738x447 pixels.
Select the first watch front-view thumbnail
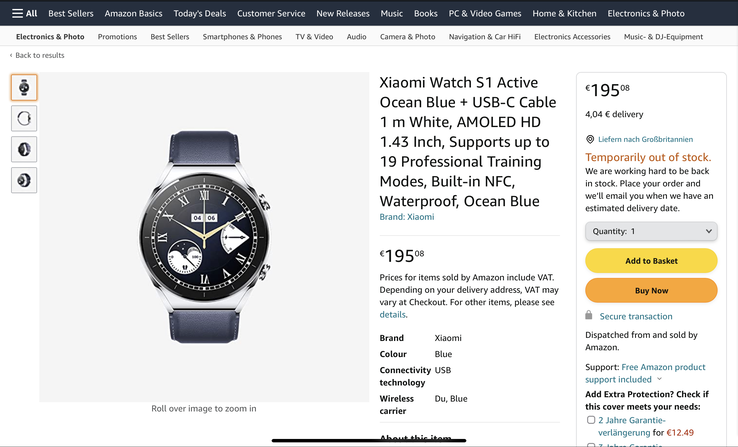click(x=24, y=87)
